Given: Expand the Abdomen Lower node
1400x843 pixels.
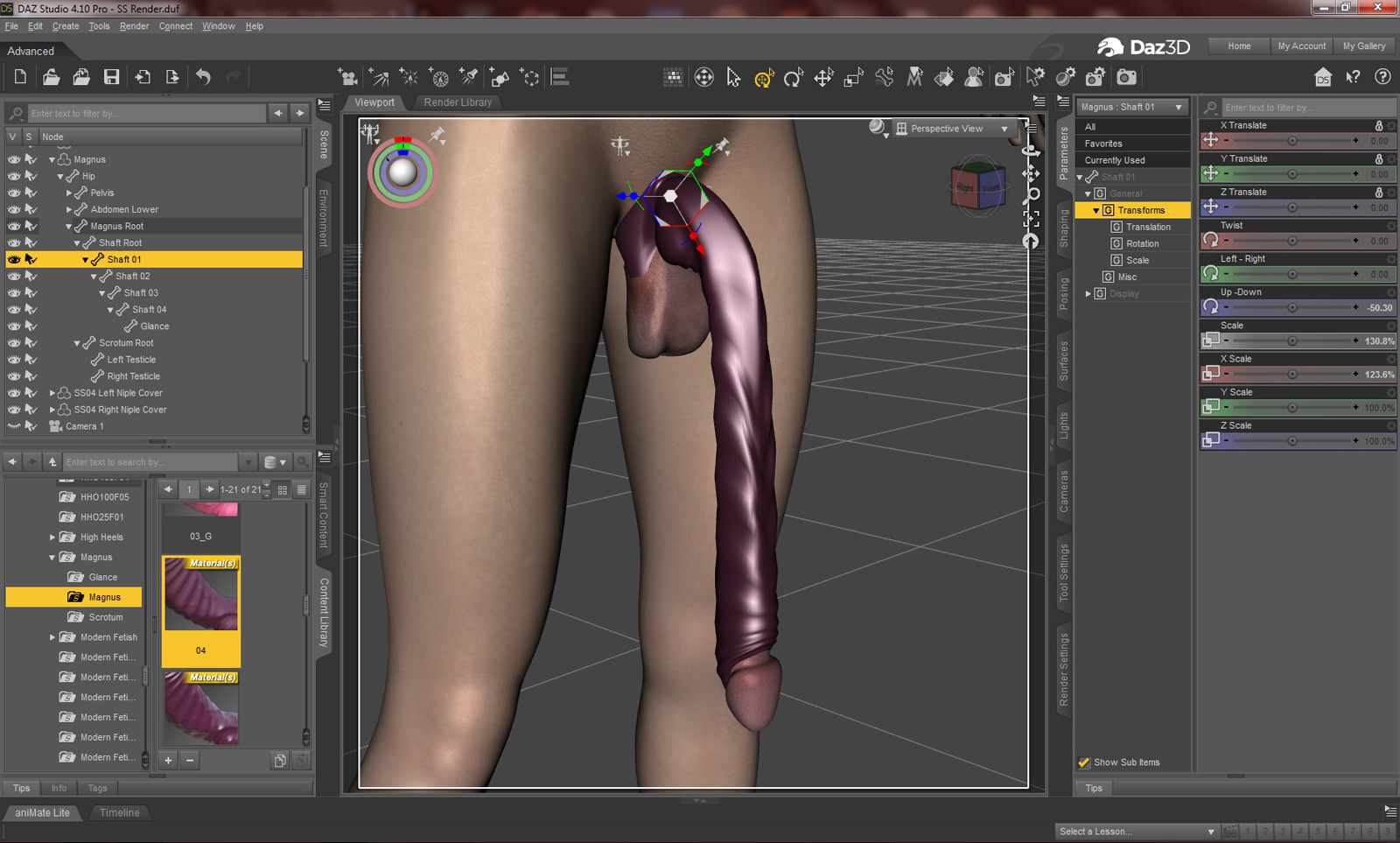Looking at the screenshot, I should click(x=69, y=209).
